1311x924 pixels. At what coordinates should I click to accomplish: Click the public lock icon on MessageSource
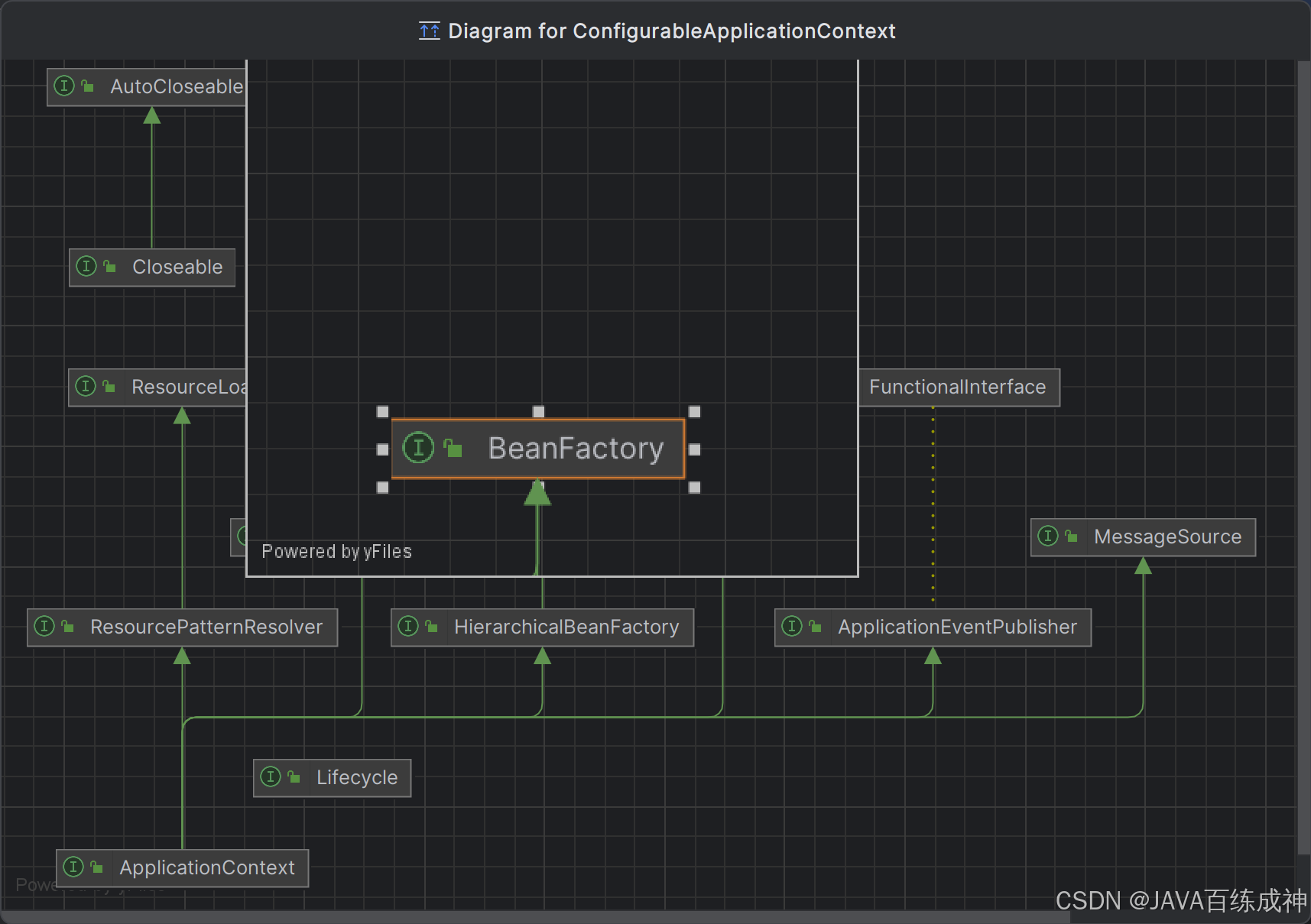click(1072, 537)
